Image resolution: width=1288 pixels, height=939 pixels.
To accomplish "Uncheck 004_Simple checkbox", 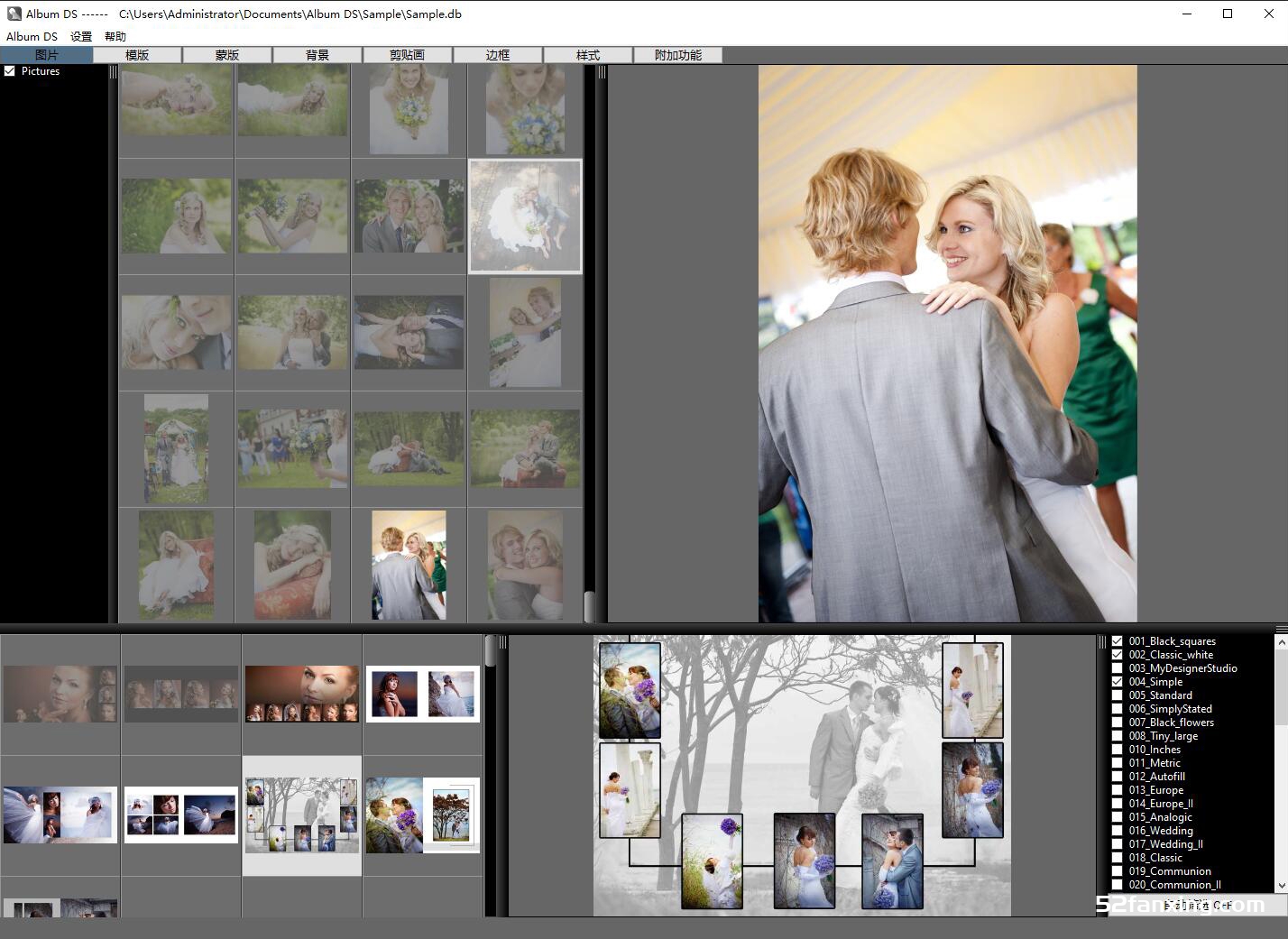I will coord(1118,682).
